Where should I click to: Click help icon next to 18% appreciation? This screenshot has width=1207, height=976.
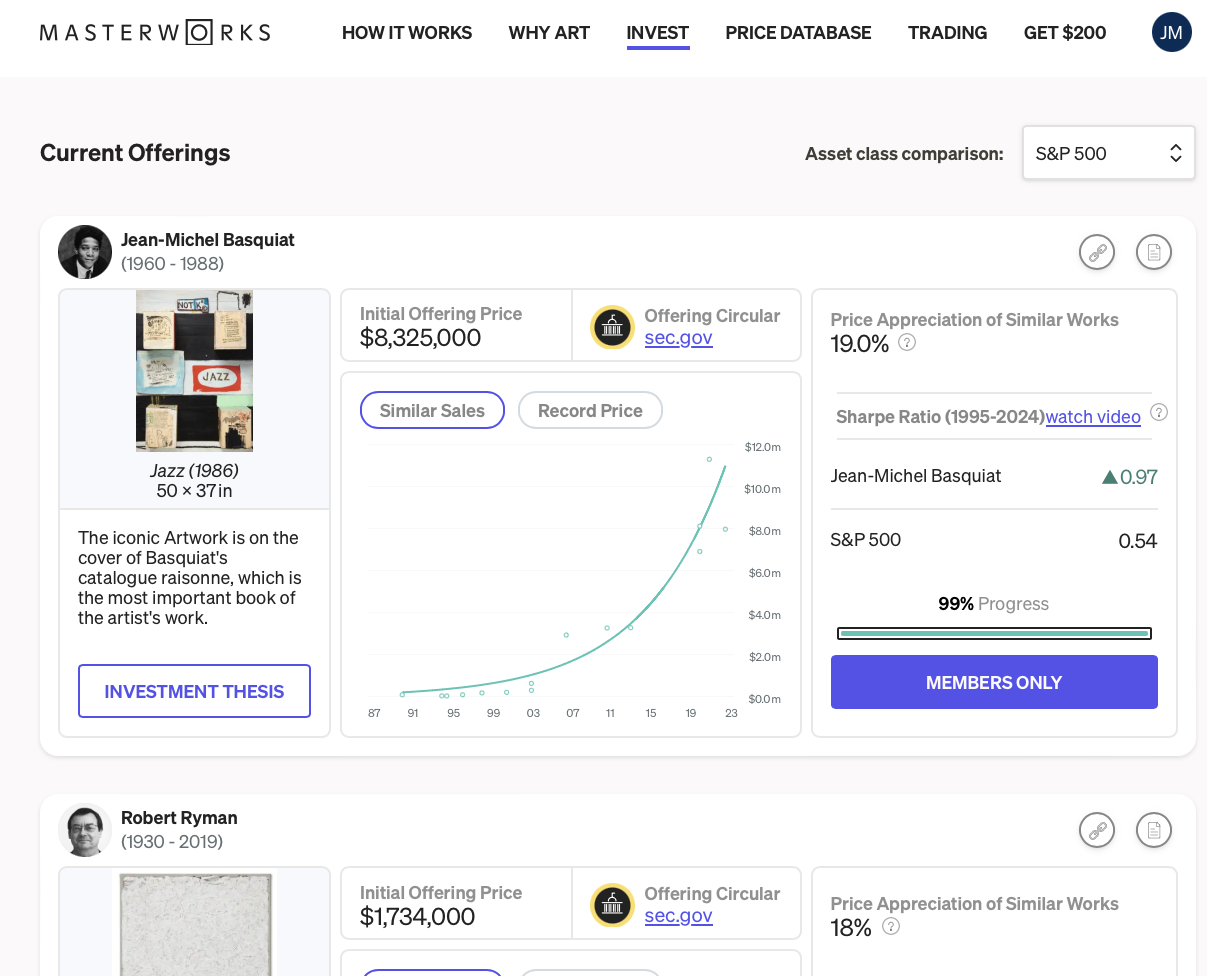891,926
